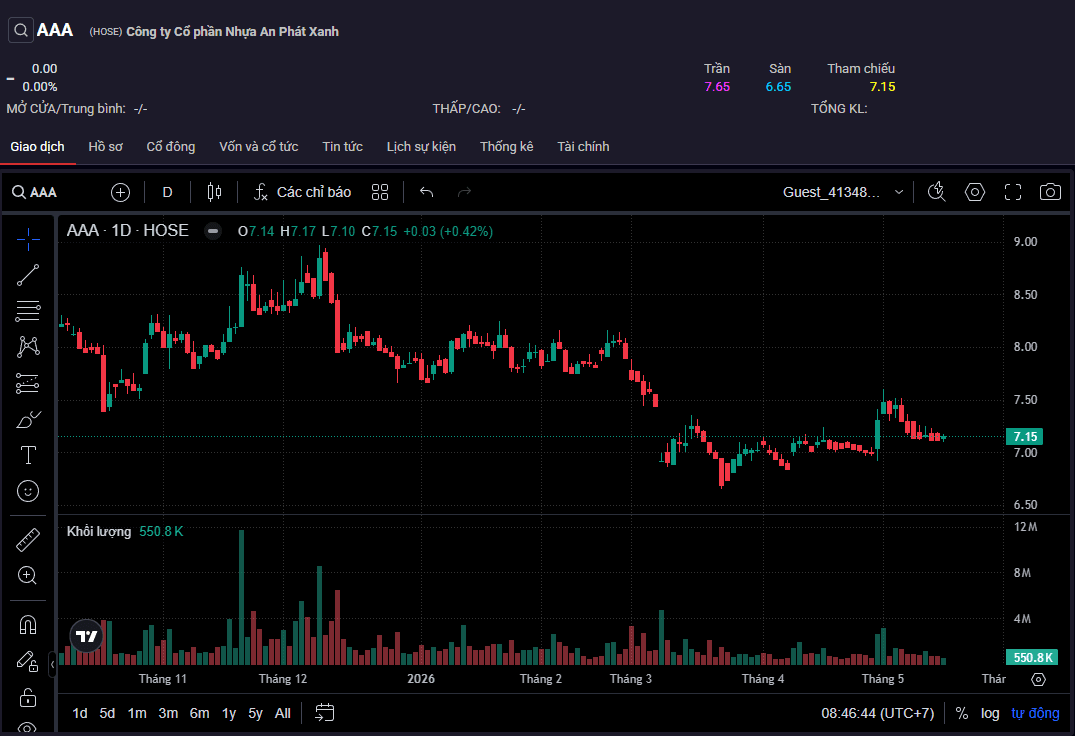Image resolution: width=1075 pixels, height=736 pixels.
Task: Open Các chỉ báo indicators dialog
Action: pyautogui.click(x=302, y=193)
